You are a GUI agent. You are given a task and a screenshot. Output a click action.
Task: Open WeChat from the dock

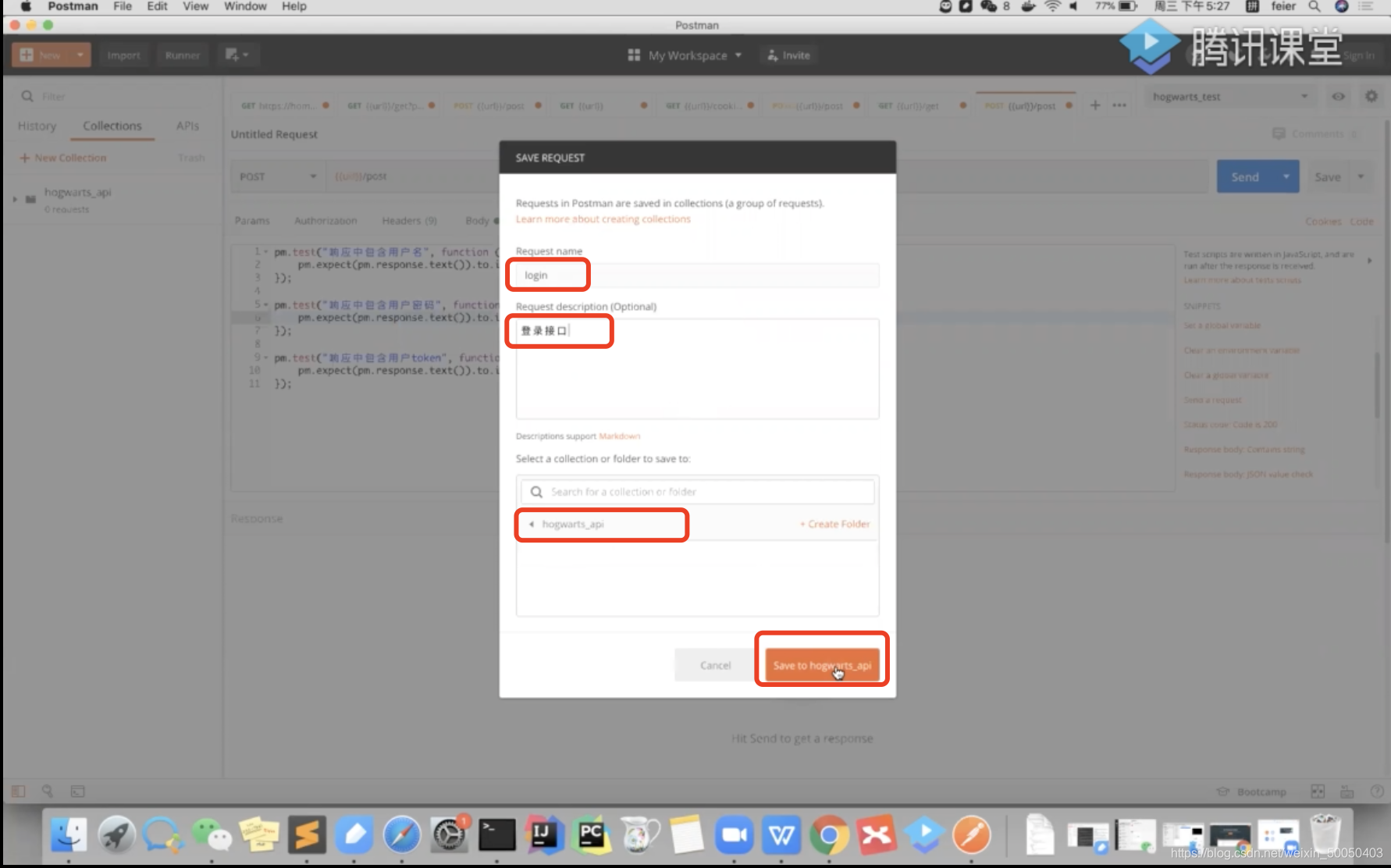coord(212,835)
